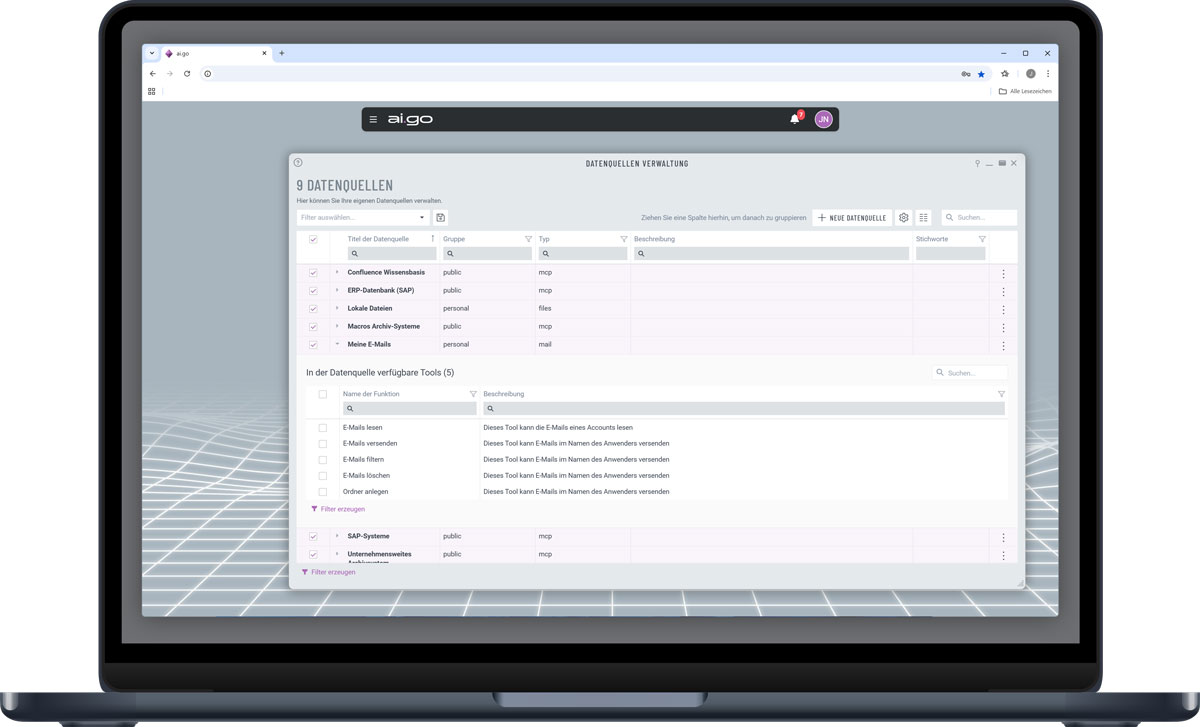
Task: Check the E-Mails versenden tool checkbox
Action: click(323, 444)
